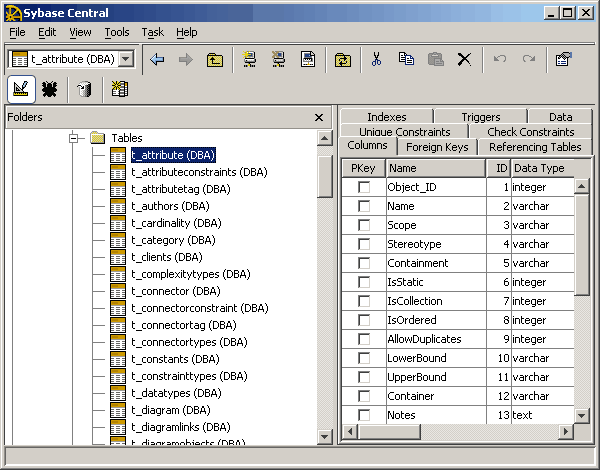The height and width of the screenshot is (470, 600).
Task: Click the t_connector table icon
Action: [118, 291]
